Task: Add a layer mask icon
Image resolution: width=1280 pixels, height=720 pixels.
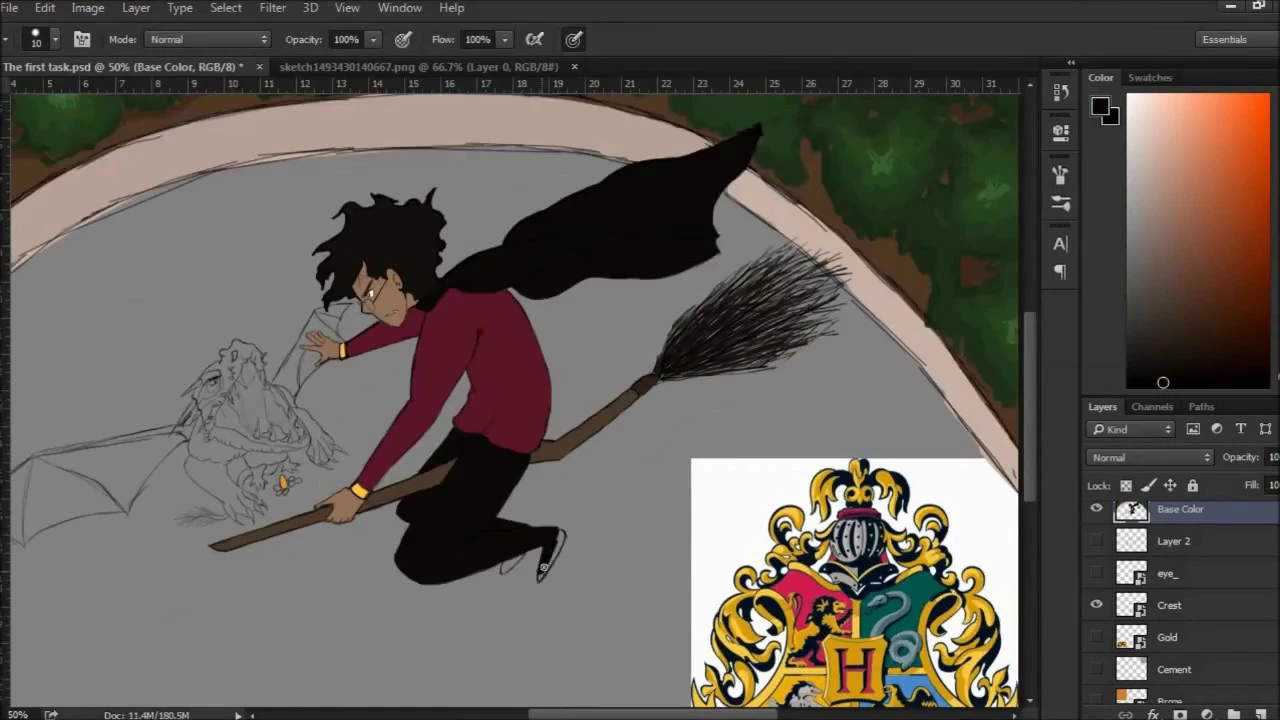Action: coord(1180,715)
